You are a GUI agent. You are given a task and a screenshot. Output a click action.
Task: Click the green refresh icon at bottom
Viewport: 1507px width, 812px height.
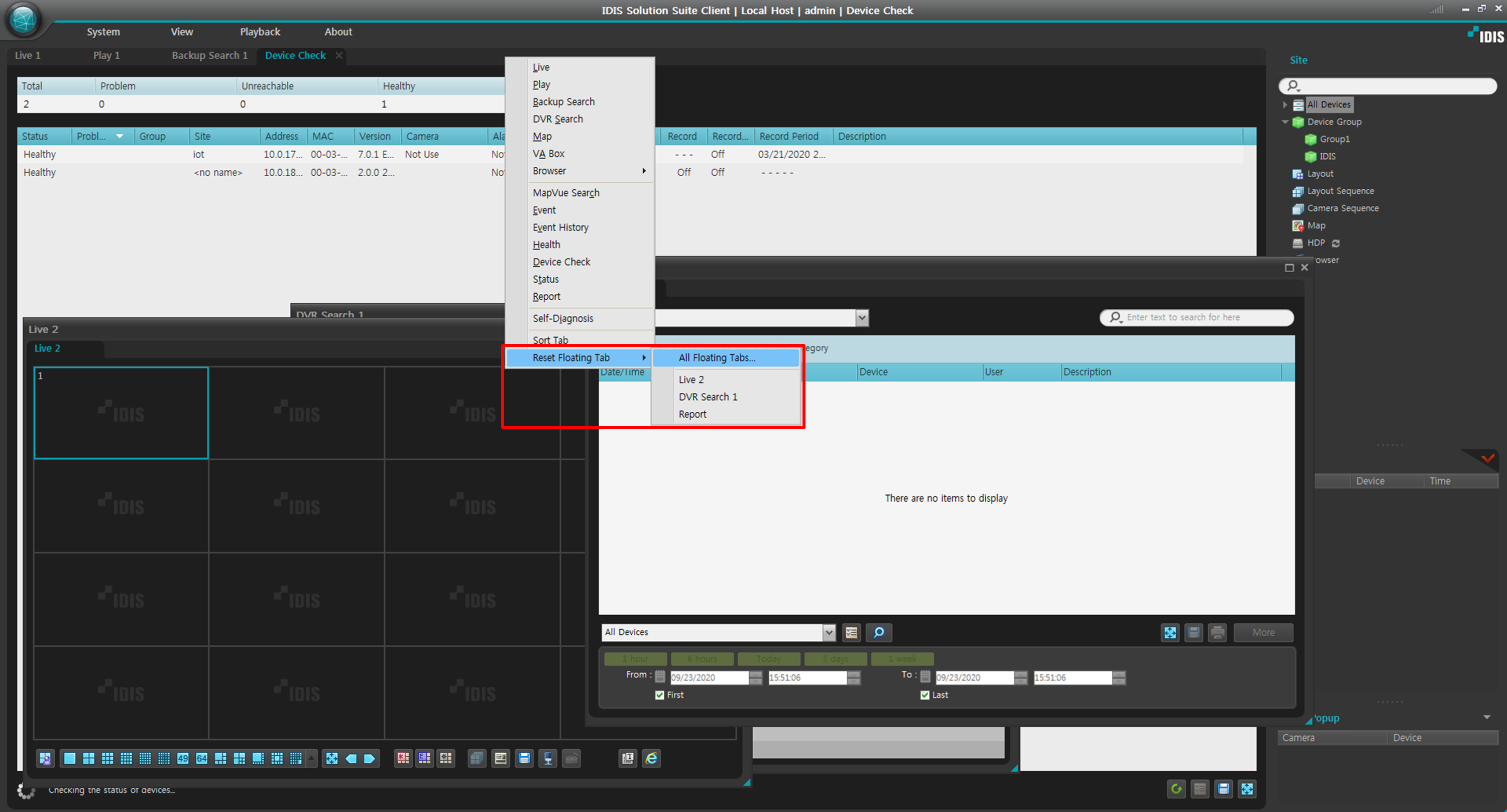click(1176, 788)
